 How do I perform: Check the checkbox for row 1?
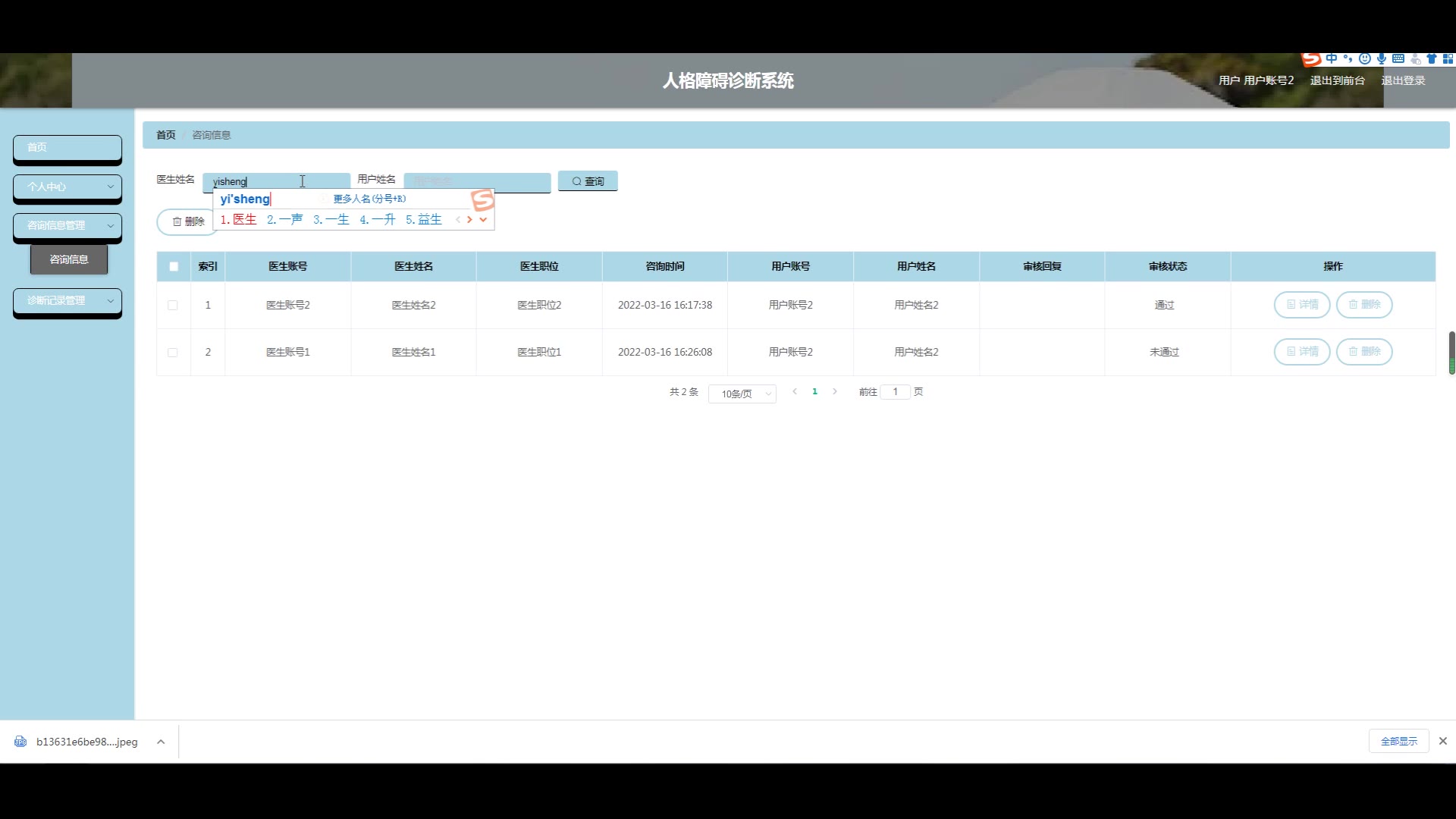(x=173, y=305)
